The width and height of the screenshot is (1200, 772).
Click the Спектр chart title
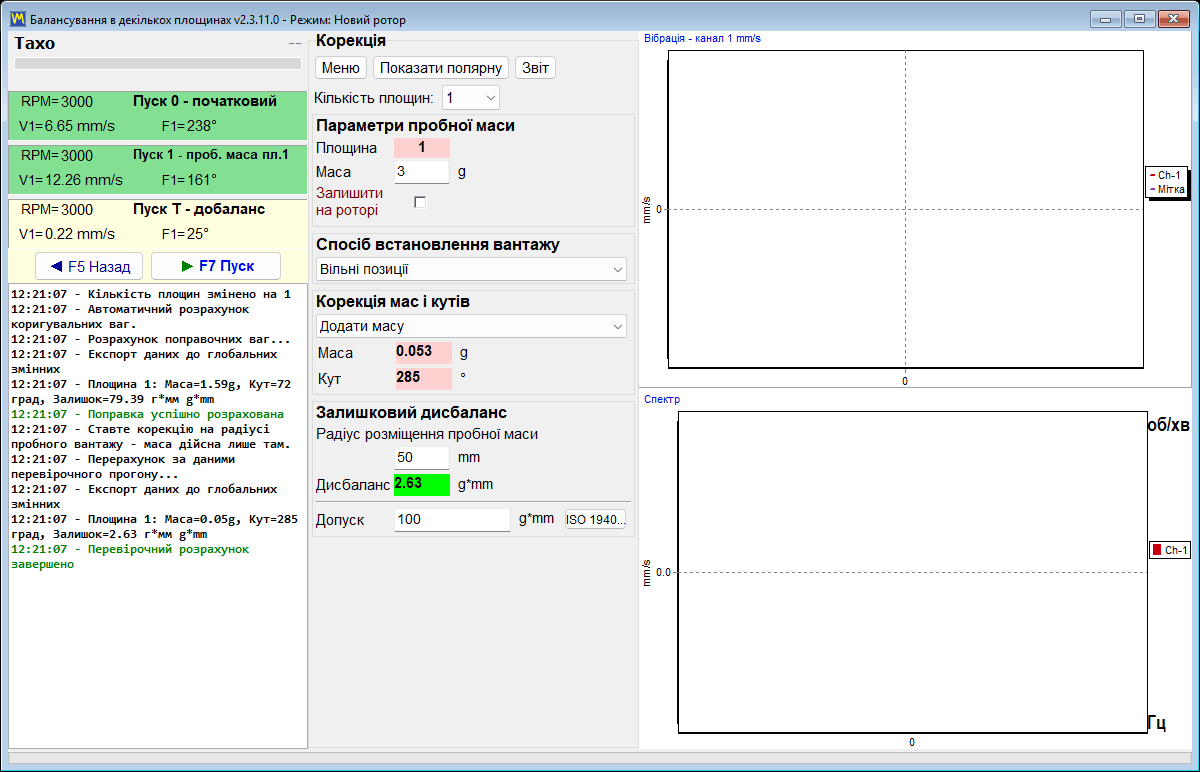click(x=662, y=399)
